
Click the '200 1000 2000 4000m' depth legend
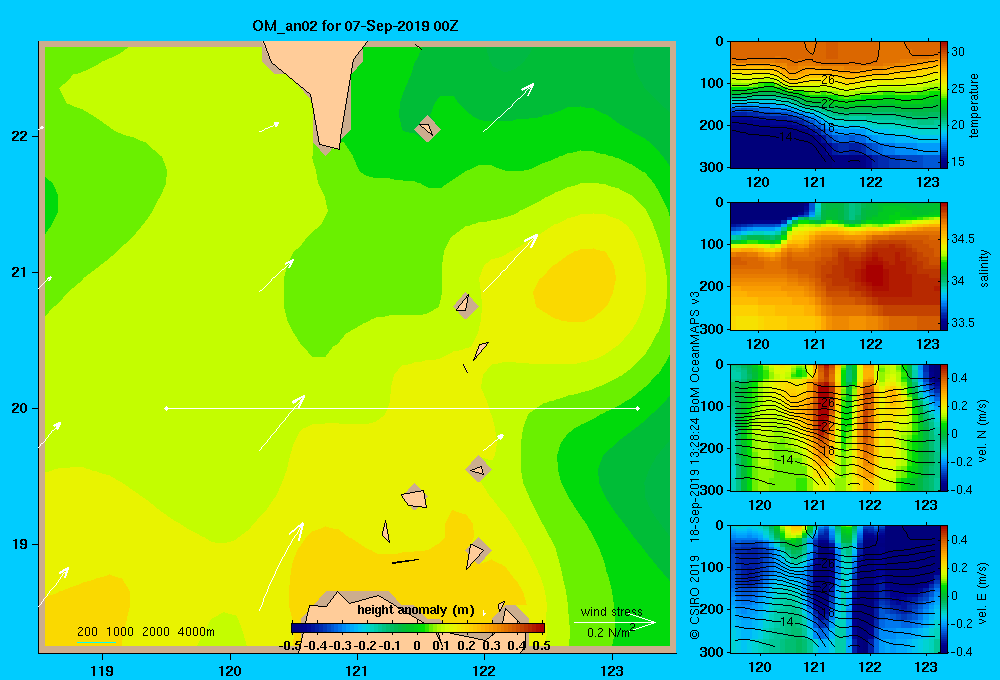[x=145, y=632]
